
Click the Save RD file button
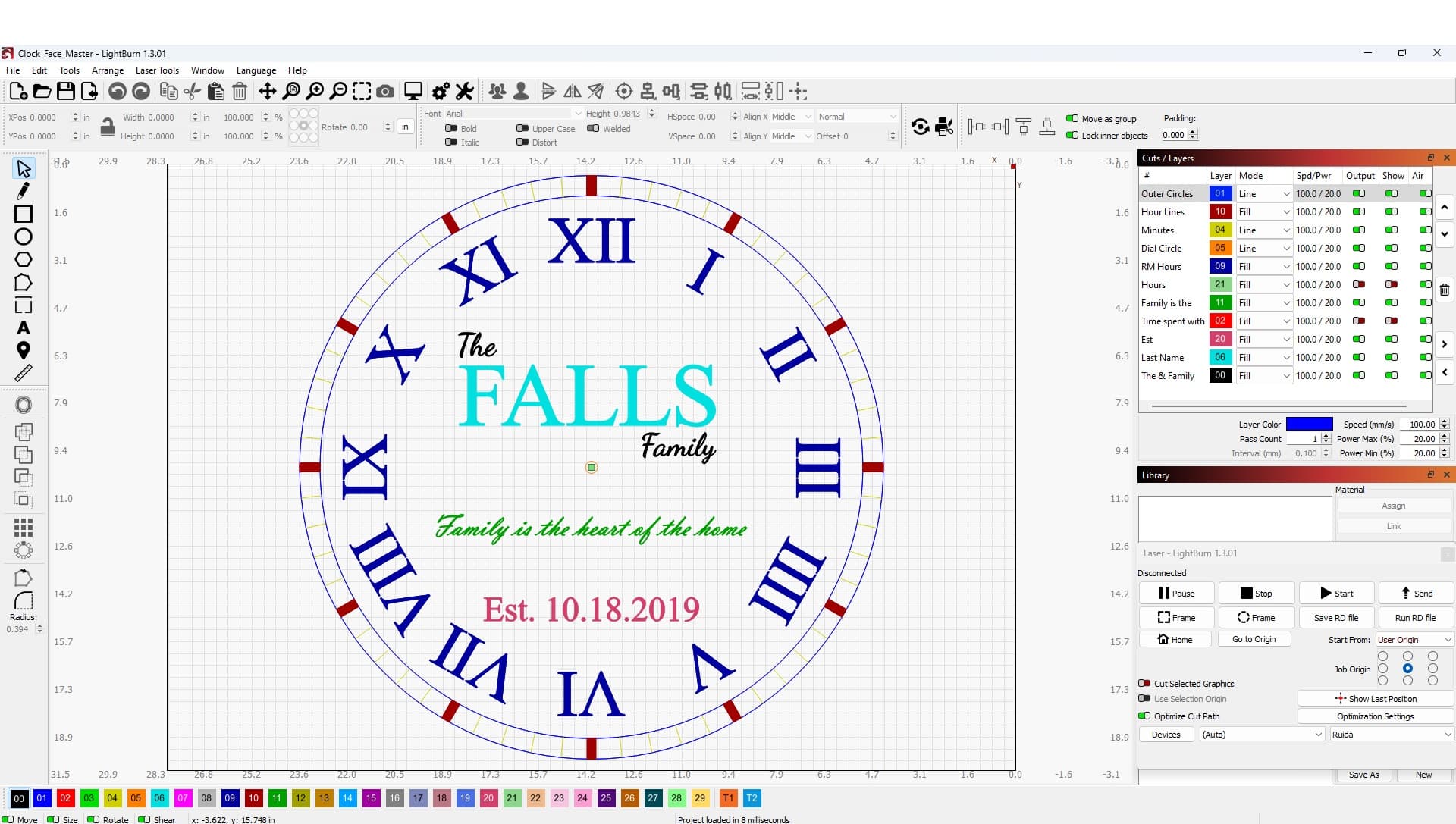tap(1335, 617)
